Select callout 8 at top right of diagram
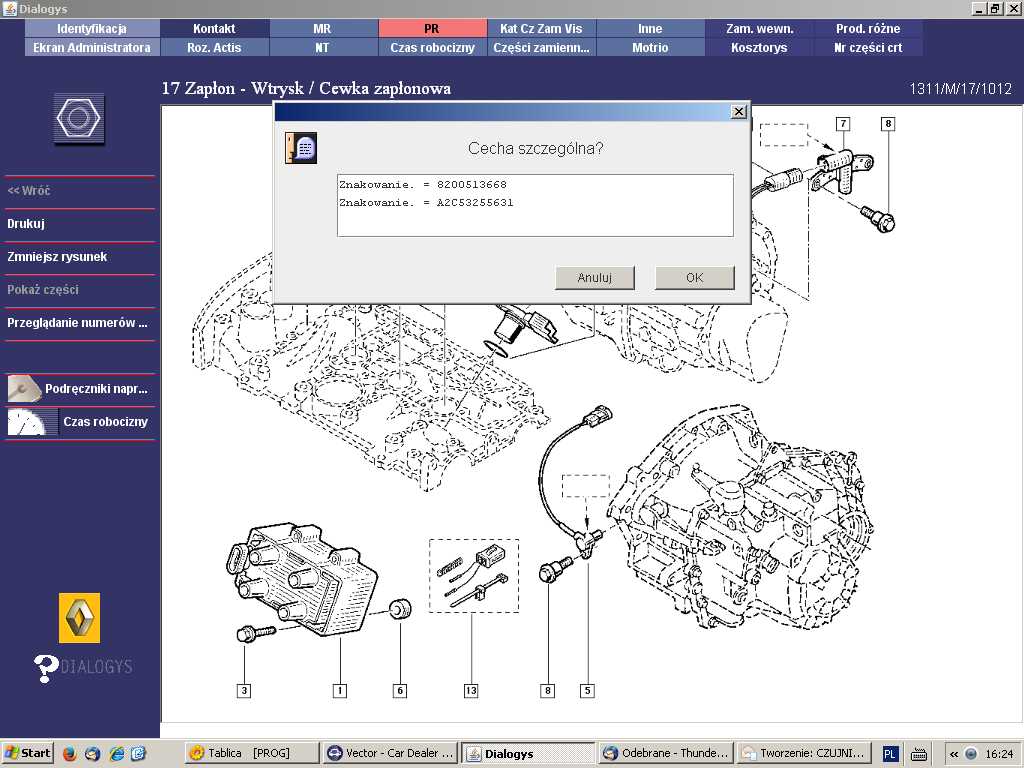This screenshot has height=768, width=1024. tap(888, 123)
